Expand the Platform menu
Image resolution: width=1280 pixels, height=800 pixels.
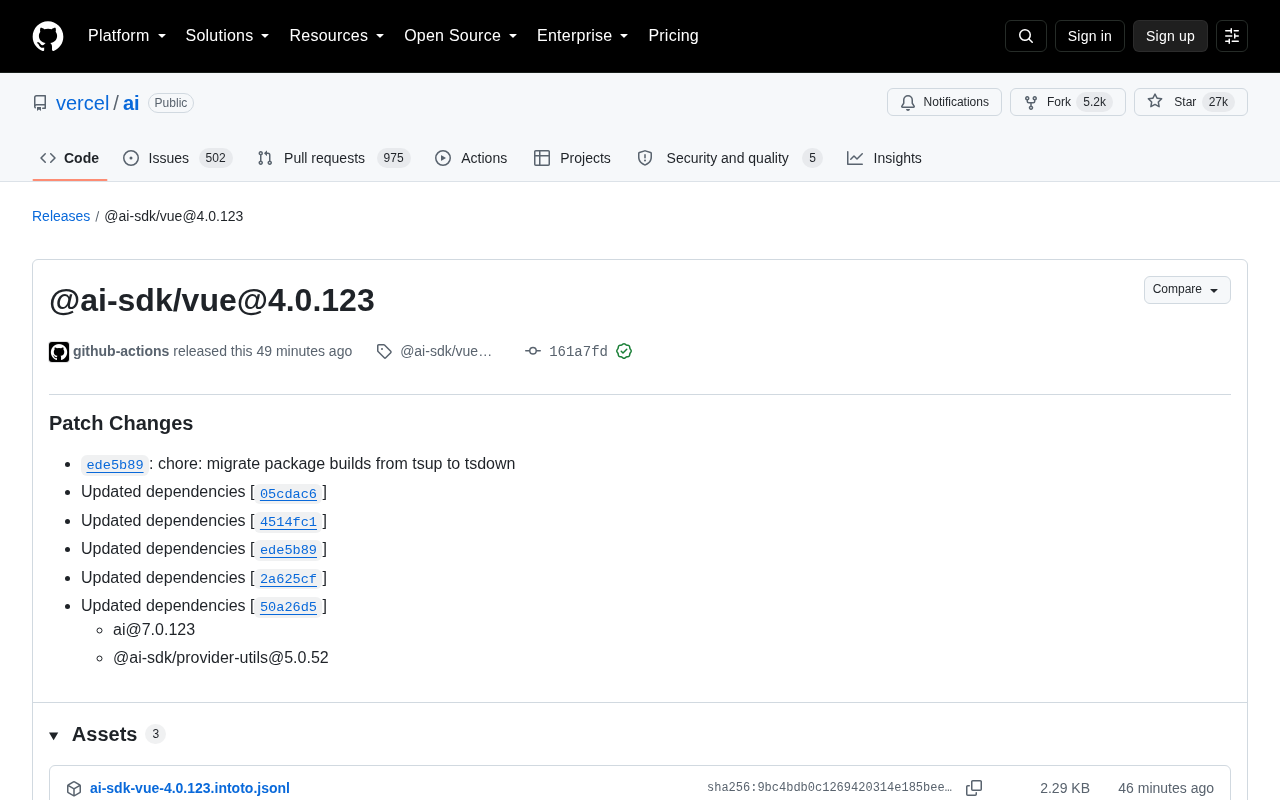(x=127, y=36)
